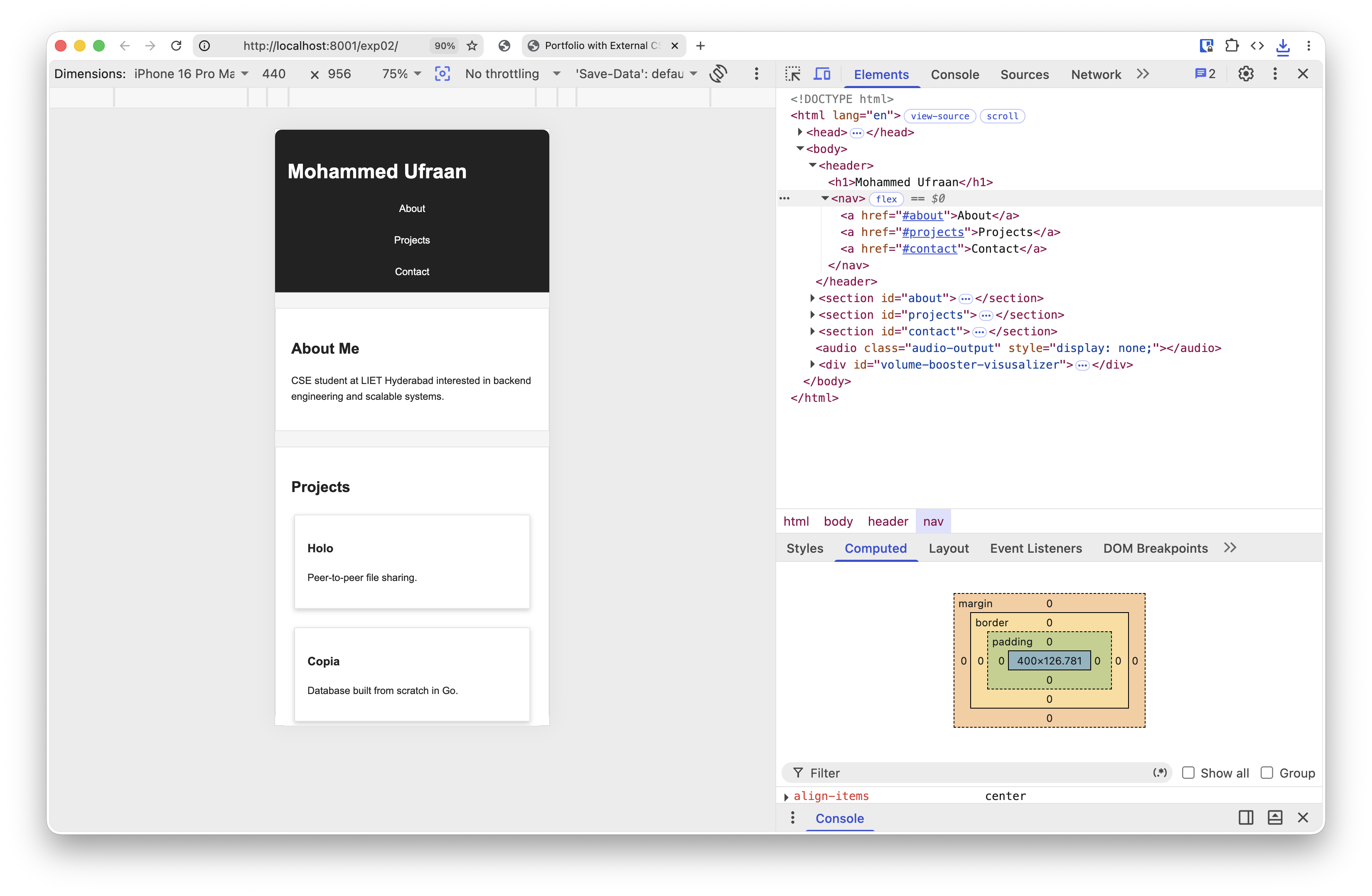This screenshot has width=1372, height=896.
Task: Reload the page with the refresh icon
Action: 177,46
